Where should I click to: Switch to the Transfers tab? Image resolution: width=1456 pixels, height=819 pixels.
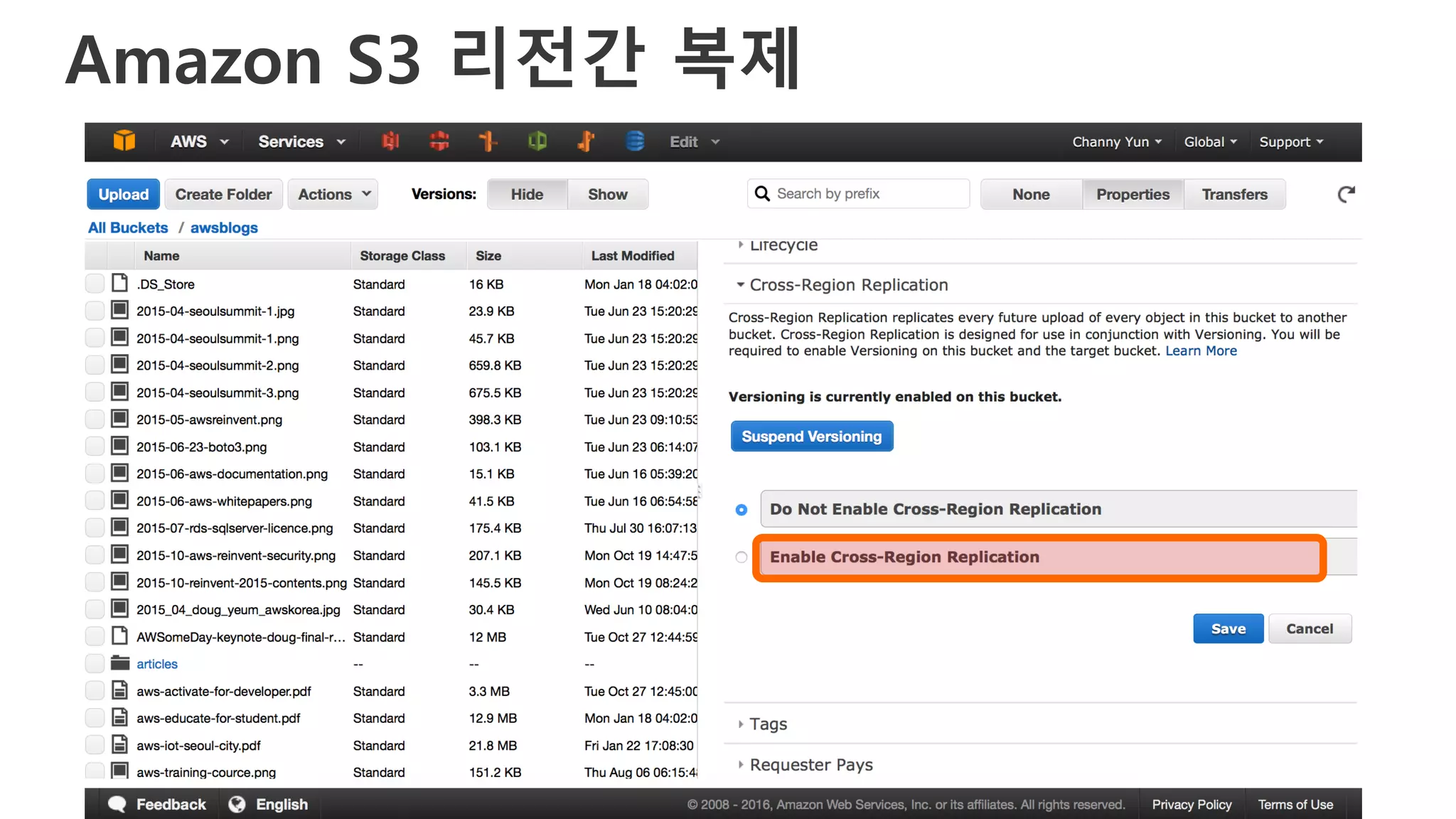click(x=1234, y=194)
